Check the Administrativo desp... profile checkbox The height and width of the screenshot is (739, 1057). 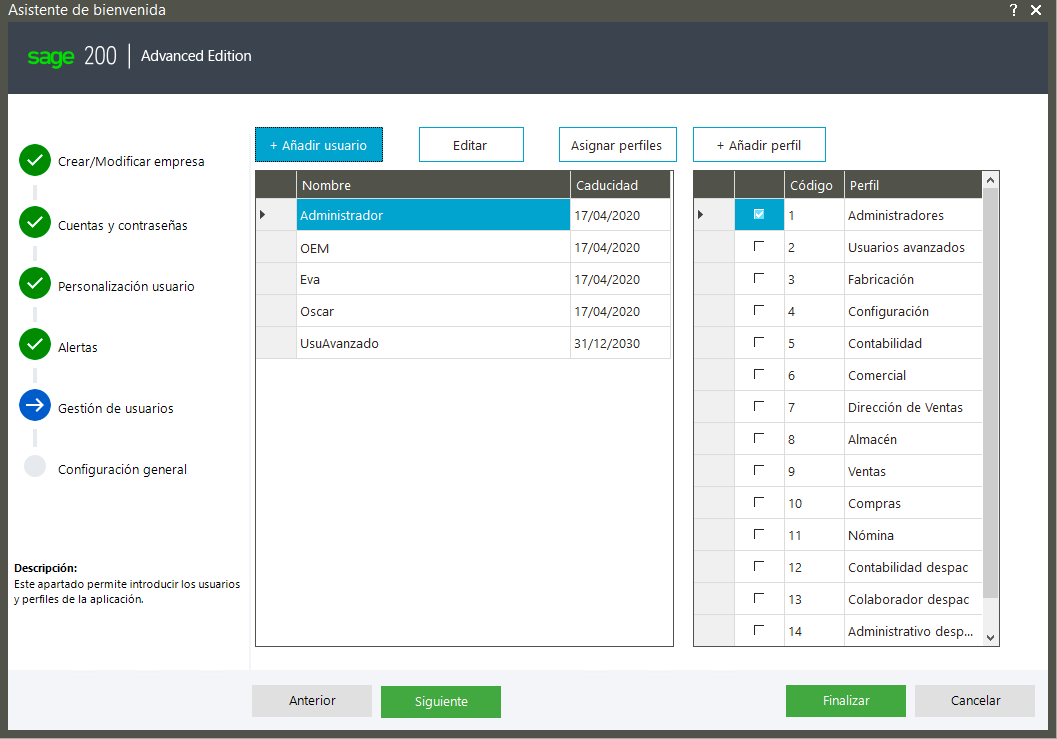click(758, 630)
